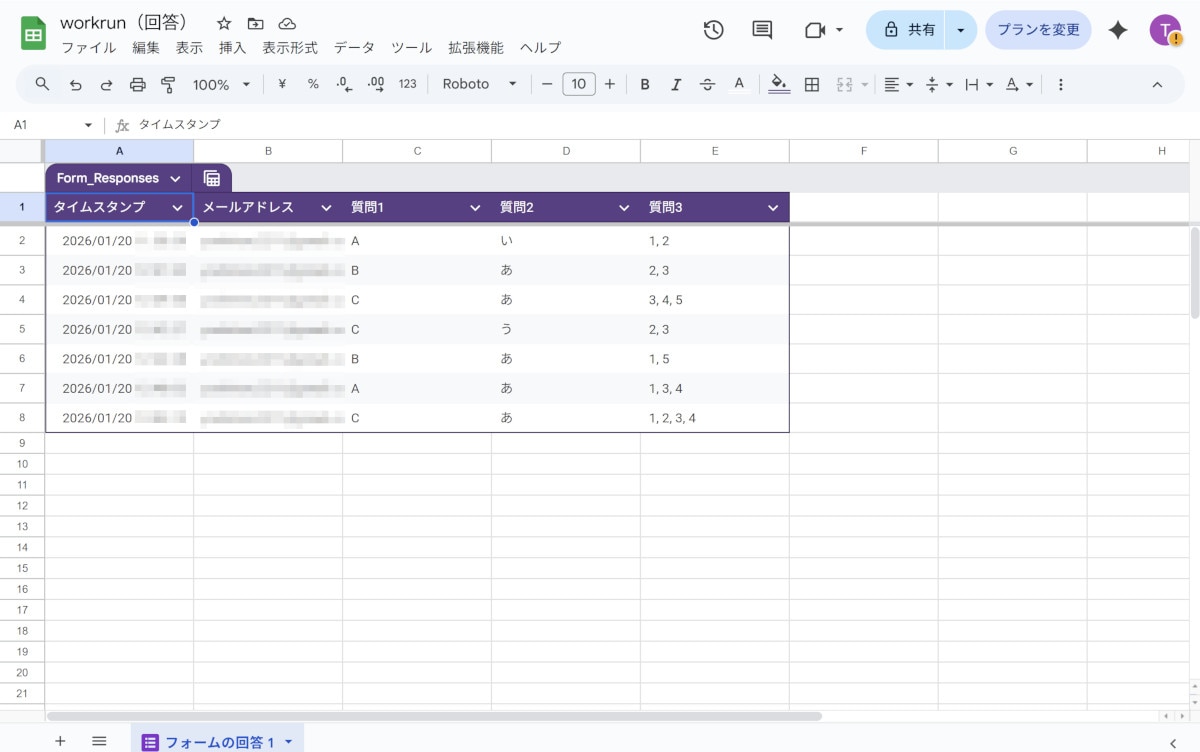Screen dimensions: 1200x752
Task: Open the text color picker
Action: pos(739,84)
